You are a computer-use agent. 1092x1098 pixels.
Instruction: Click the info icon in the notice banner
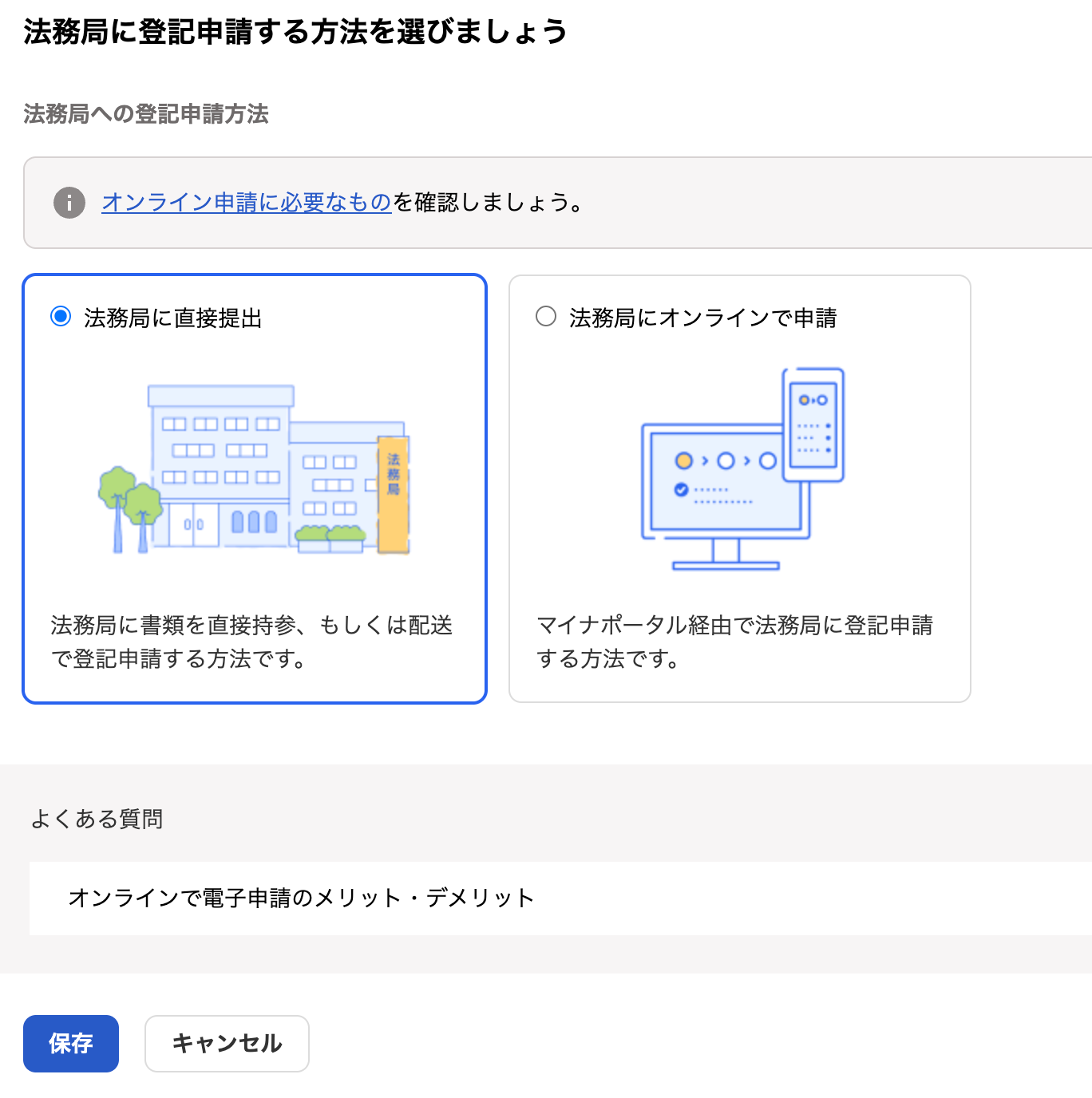[69, 202]
